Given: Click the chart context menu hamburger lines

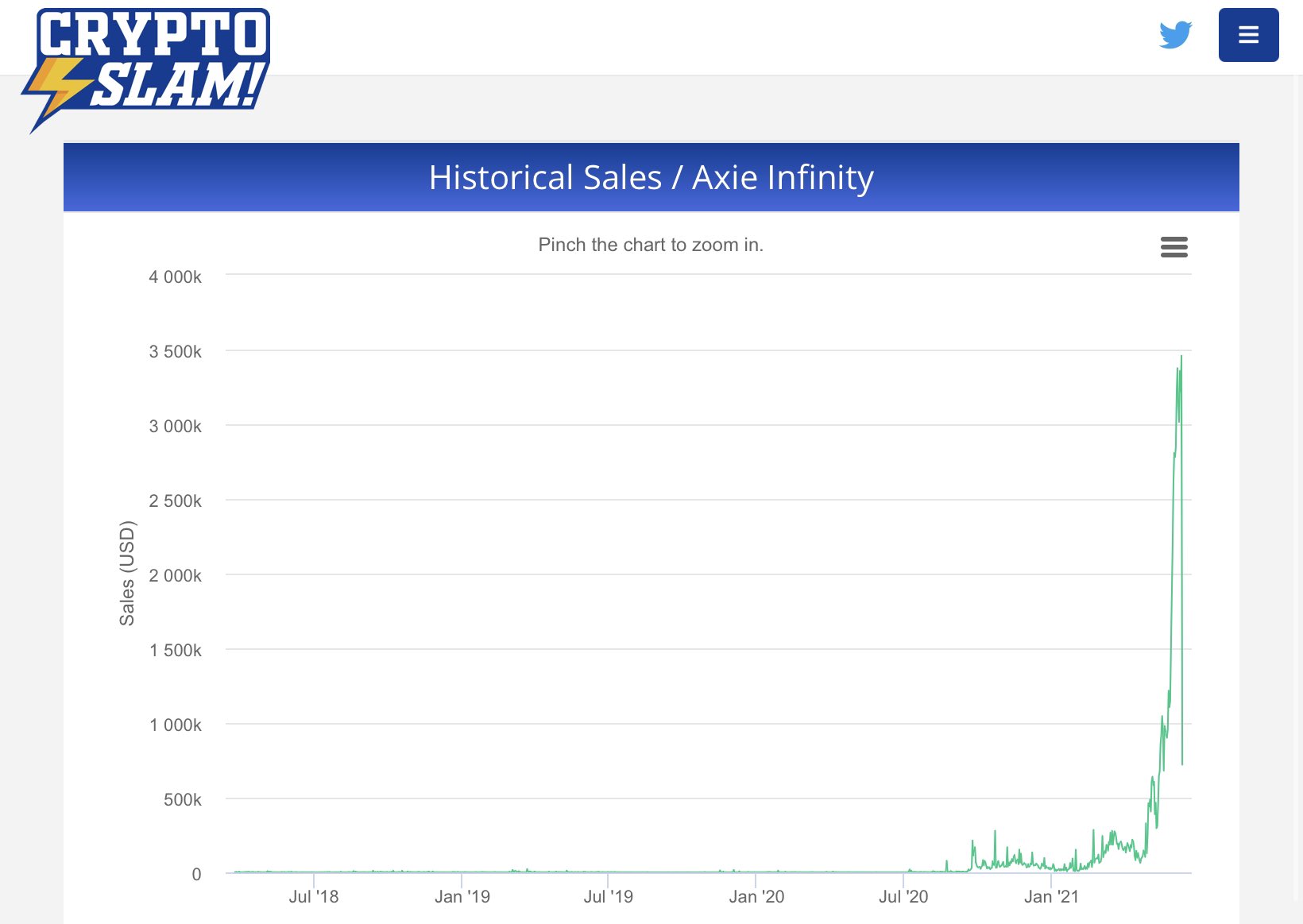Looking at the screenshot, I should (1173, 247).
